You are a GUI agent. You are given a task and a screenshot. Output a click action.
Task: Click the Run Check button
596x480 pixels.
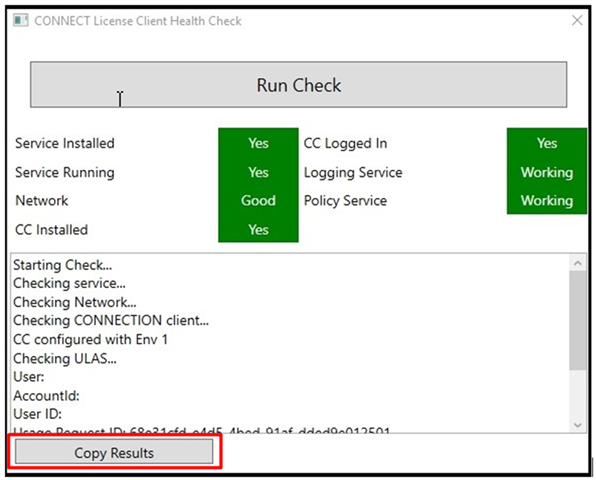point(298,84)
